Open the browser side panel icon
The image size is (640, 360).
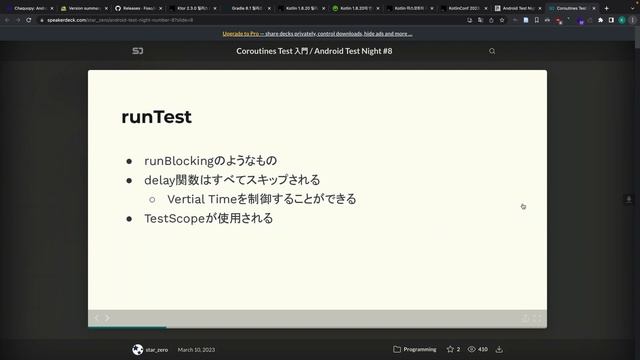pyautogui.click(x=611, y=20)
